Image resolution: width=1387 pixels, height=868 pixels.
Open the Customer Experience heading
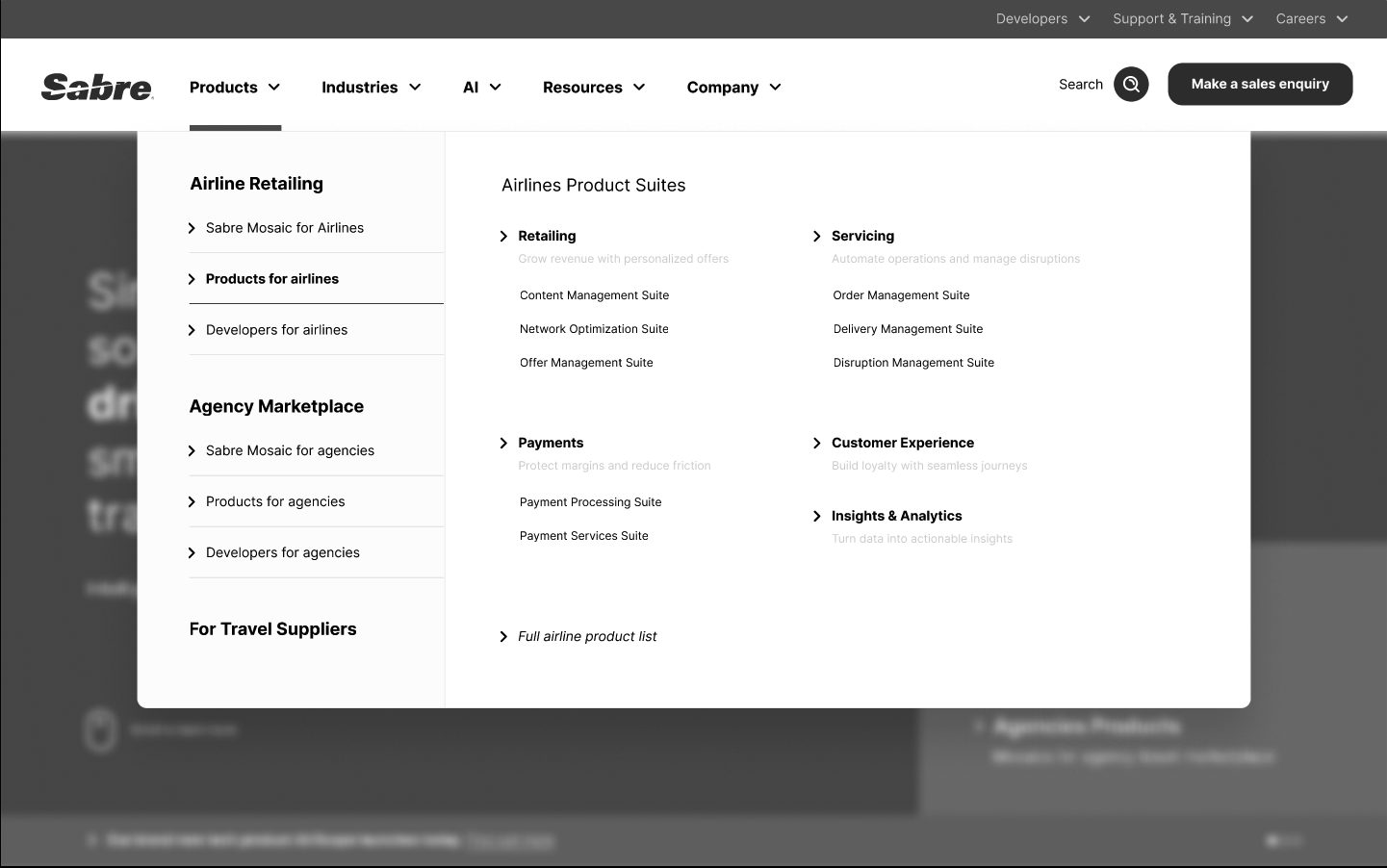(903, 443)
